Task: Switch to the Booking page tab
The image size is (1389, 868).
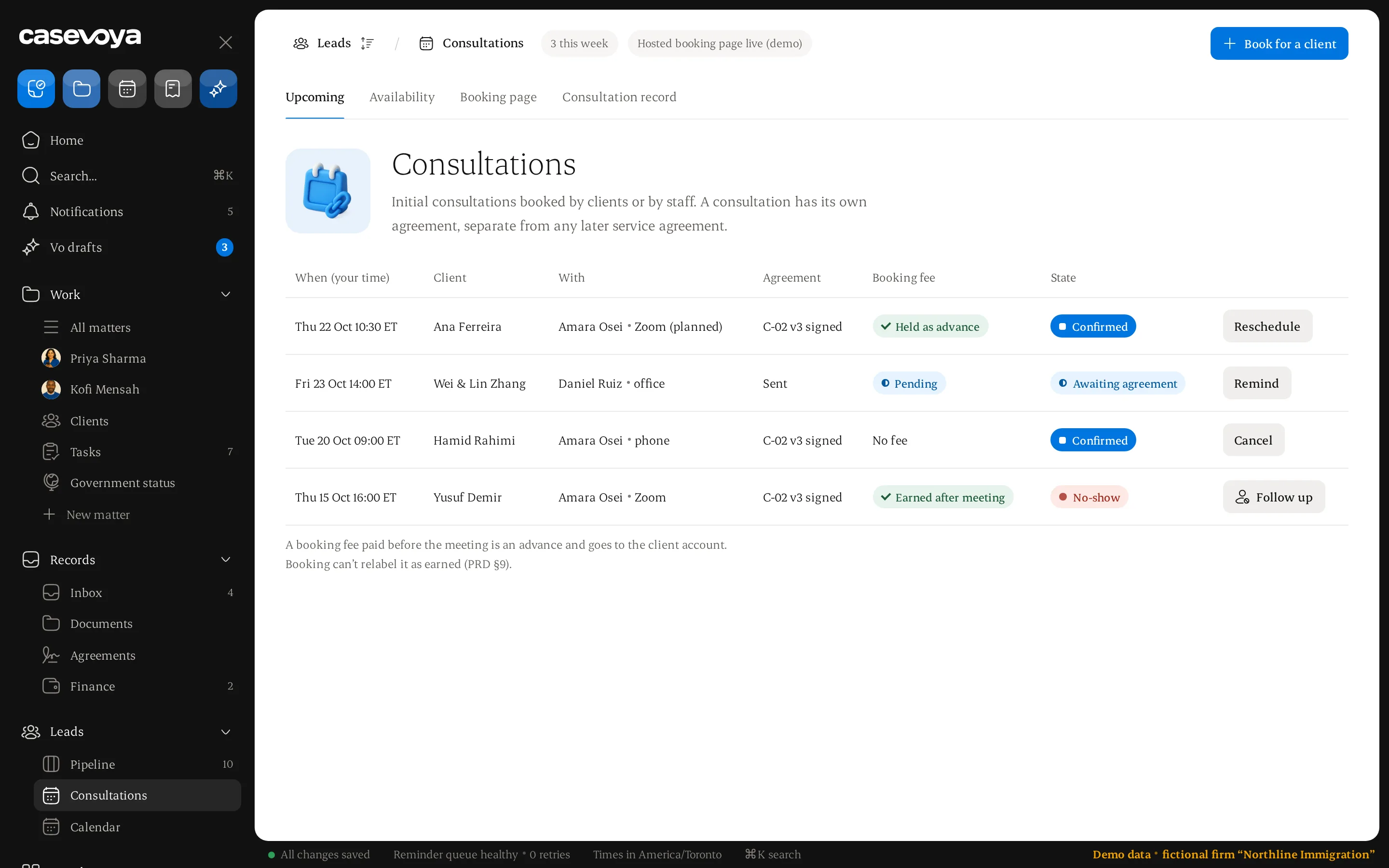Action: pyautogui.click(x=498, y=97)
